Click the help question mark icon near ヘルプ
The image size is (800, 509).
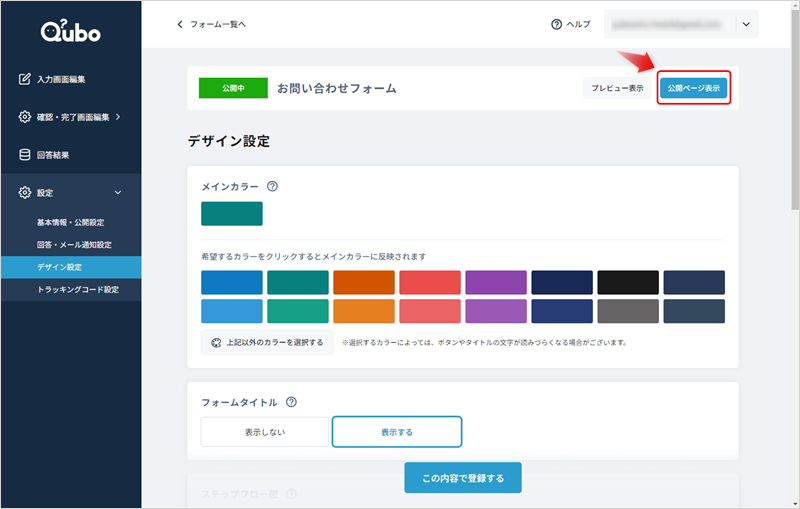(556, 24)
